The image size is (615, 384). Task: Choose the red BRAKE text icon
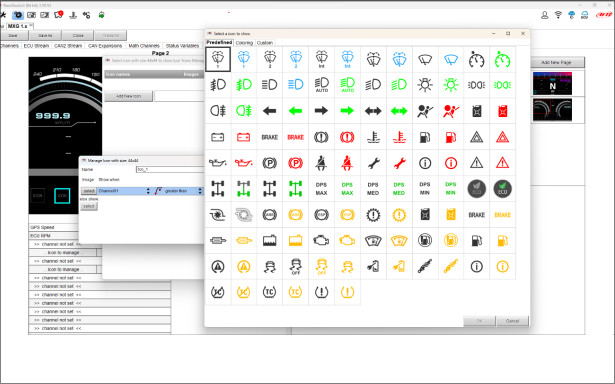pos(295,137)
